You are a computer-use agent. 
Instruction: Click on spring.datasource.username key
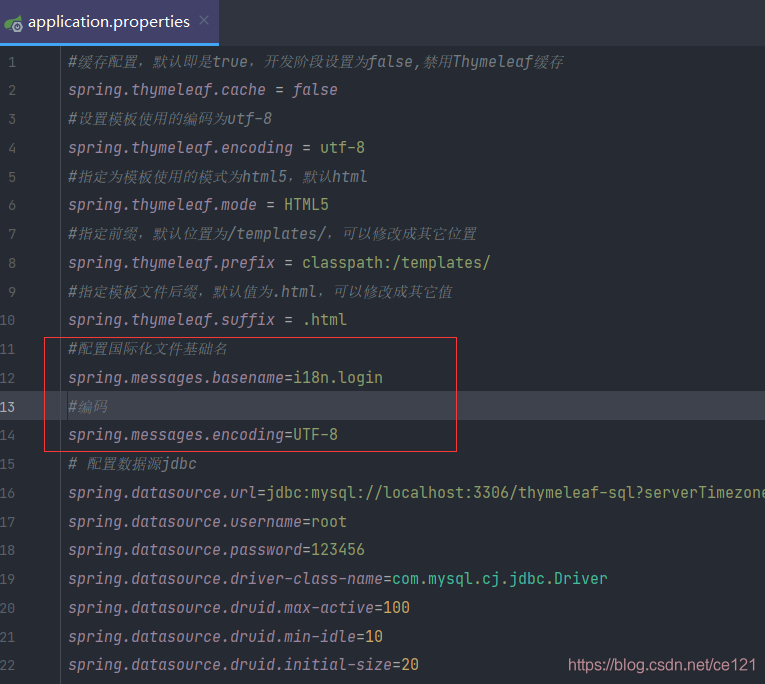(185, 522)
